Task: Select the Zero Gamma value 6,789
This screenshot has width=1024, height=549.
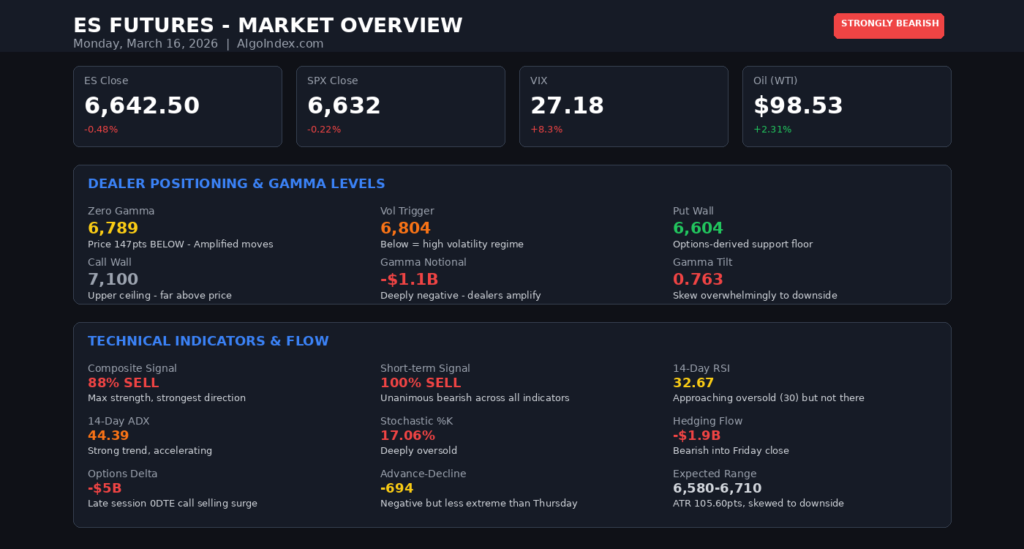Action: (113, 228)
